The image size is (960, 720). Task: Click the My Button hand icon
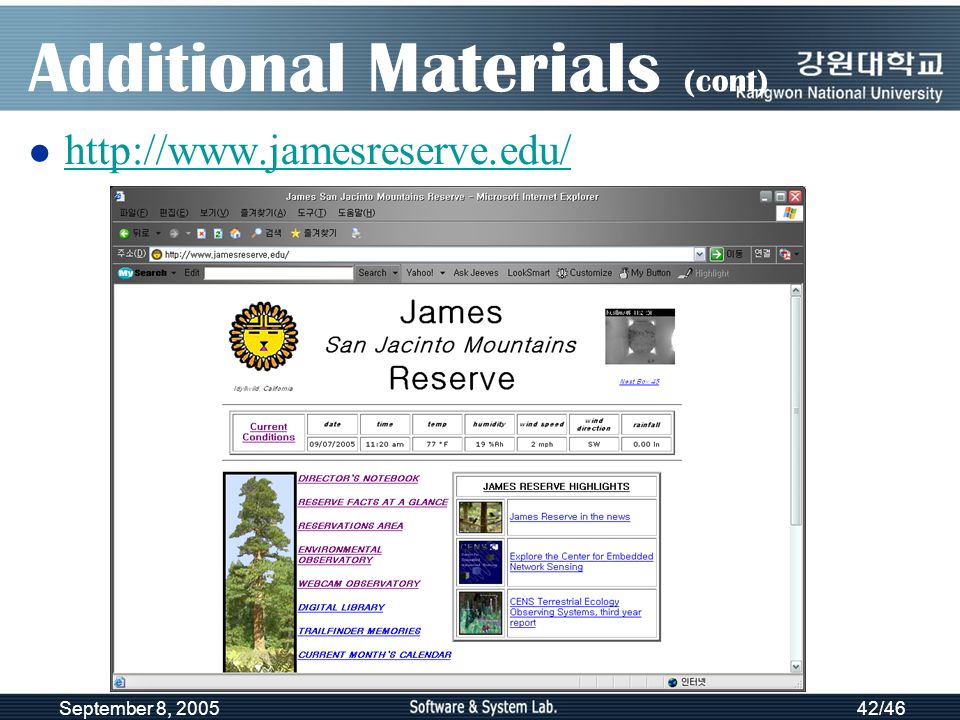pos(645,273)
